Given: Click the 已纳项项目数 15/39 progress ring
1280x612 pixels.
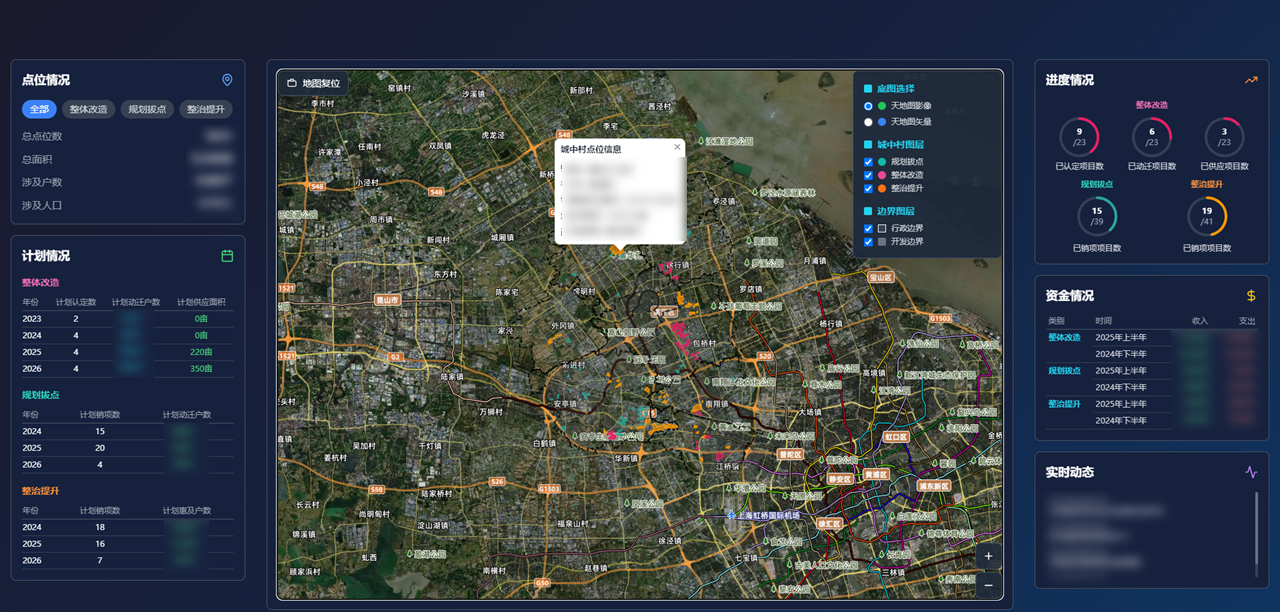Looking at the screenshot, I should click(x=1097, y=216).
